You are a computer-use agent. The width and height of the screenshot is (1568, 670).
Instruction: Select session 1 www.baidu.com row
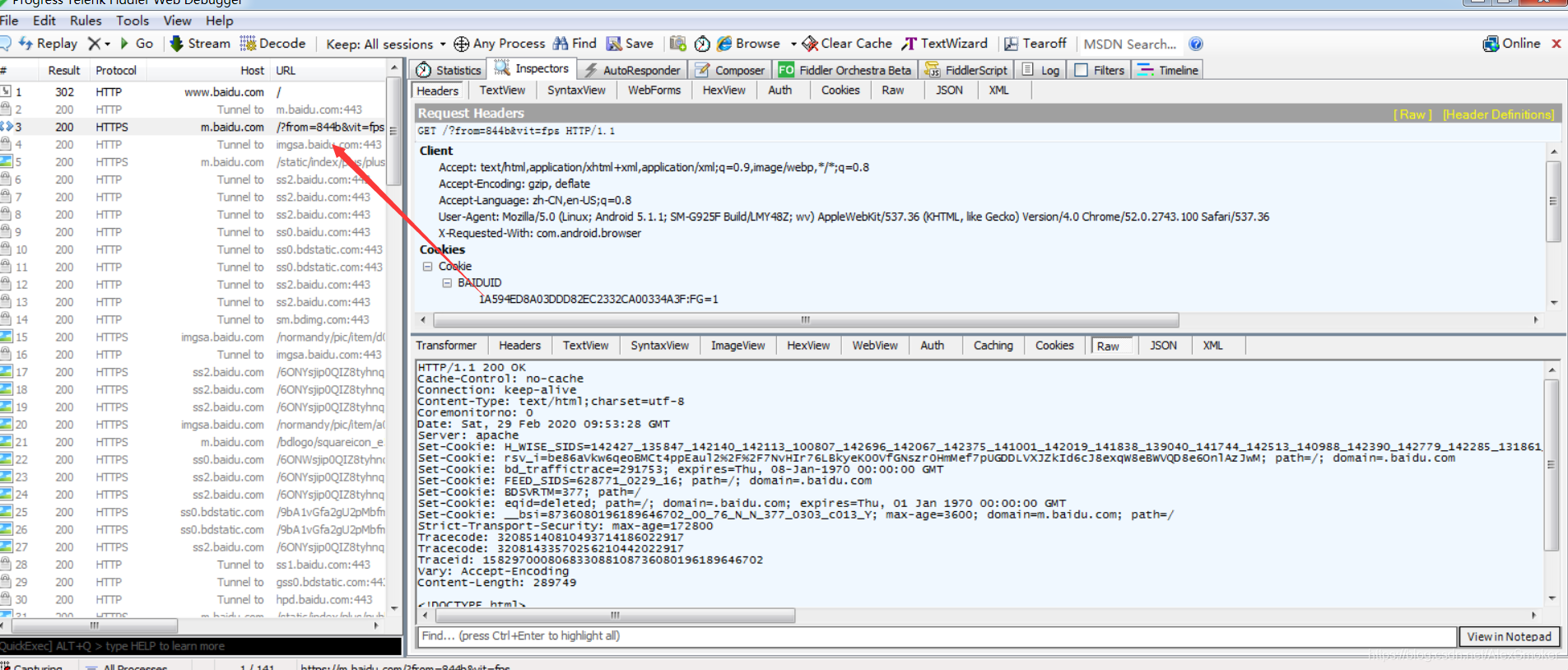[x=193, y=92]
